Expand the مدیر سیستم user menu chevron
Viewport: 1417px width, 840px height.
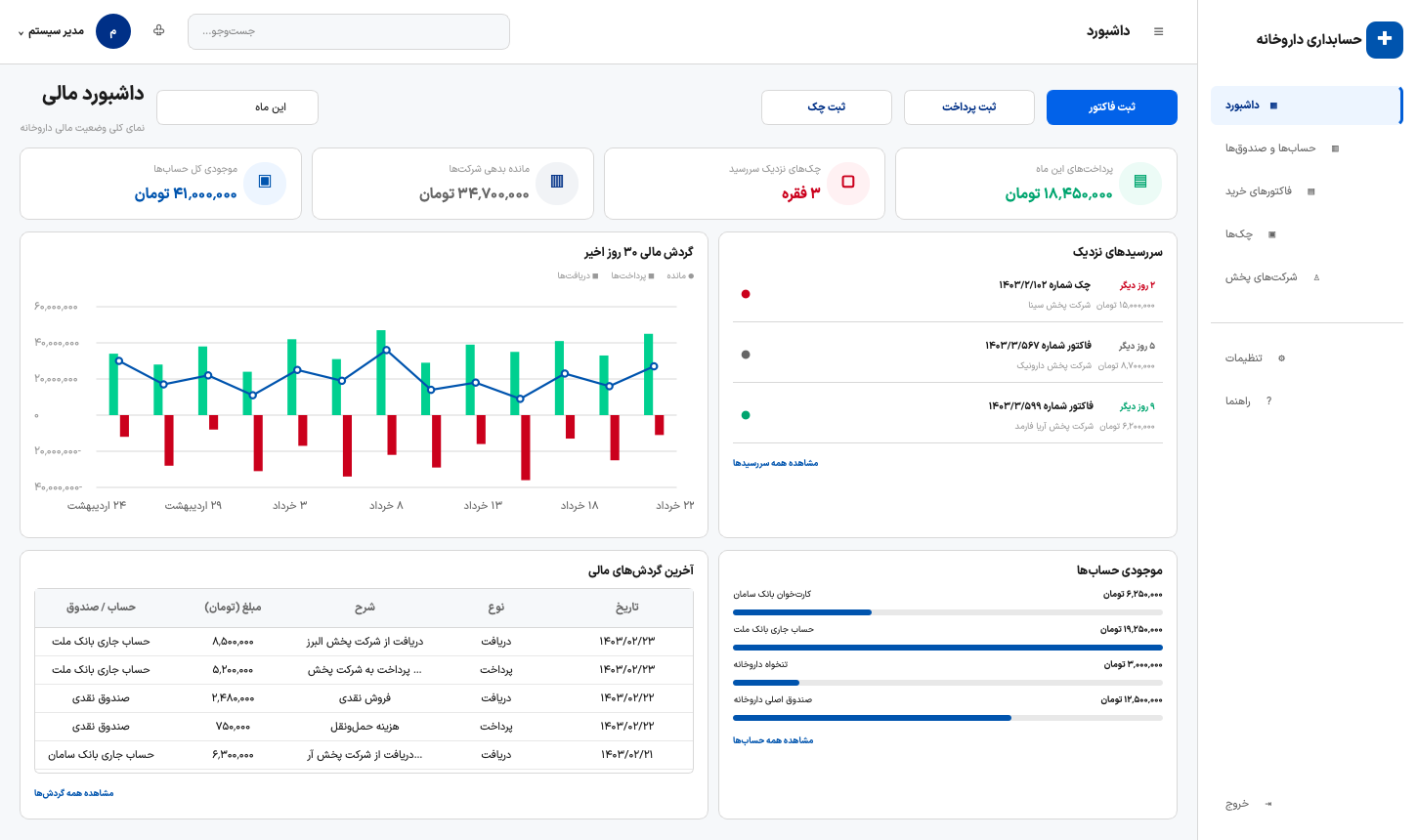[21, 32]
